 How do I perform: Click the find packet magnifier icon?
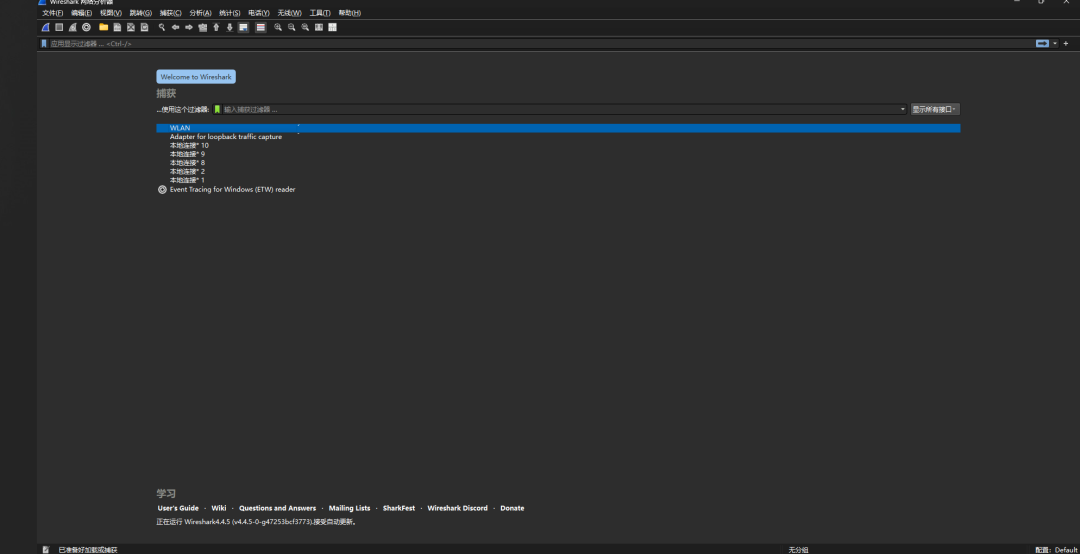pos(161,27)
